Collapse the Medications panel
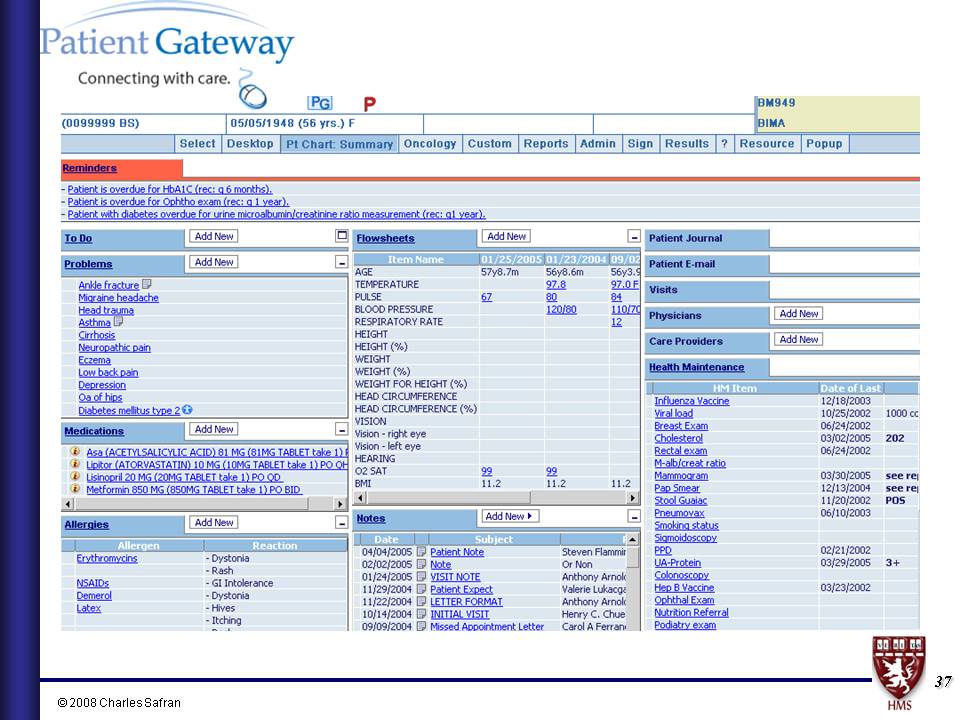The height and width of the screenshot is (720, 960). 342,429
